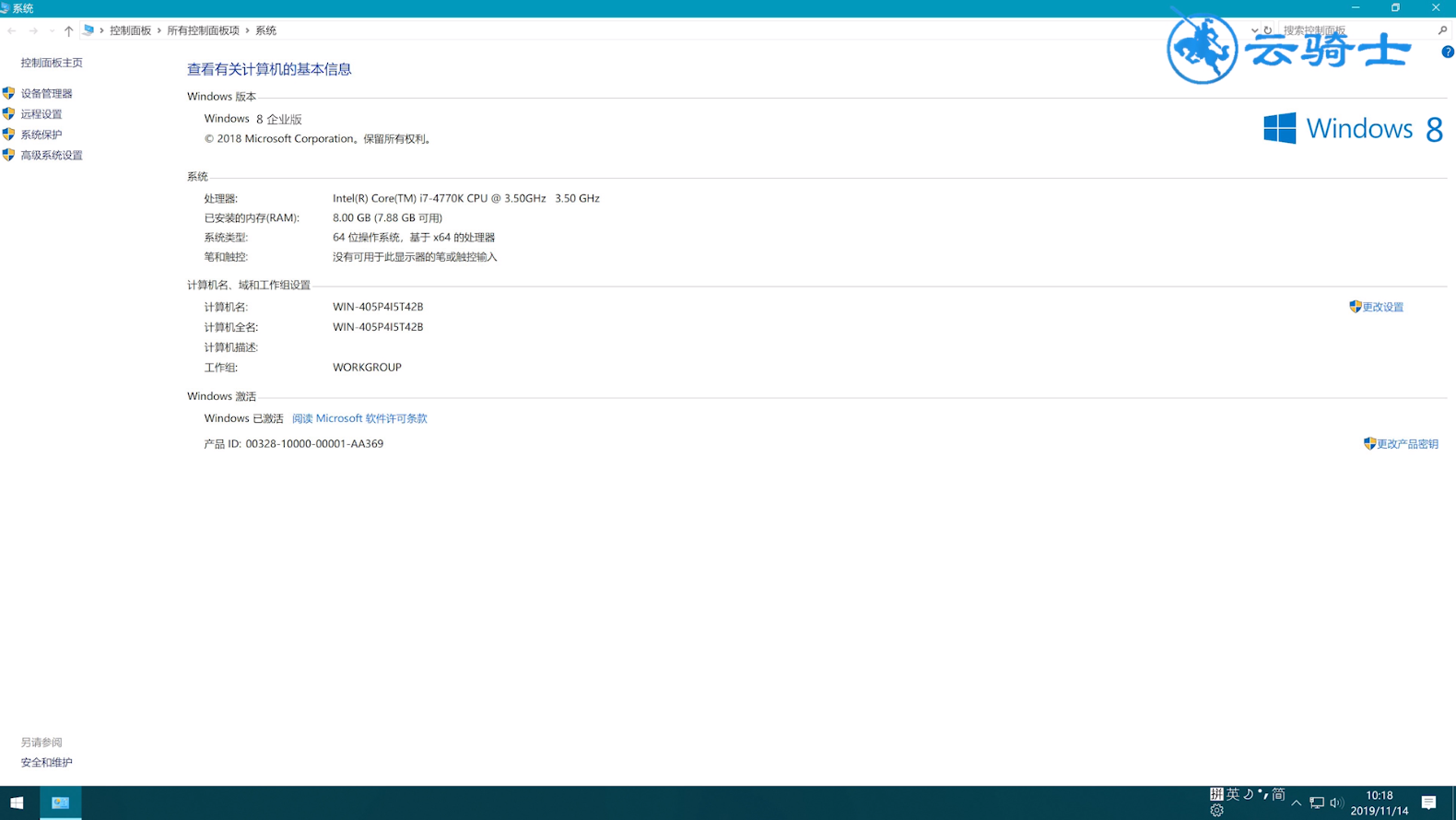Click the computer icon in address bar

(x=88, y=30)
